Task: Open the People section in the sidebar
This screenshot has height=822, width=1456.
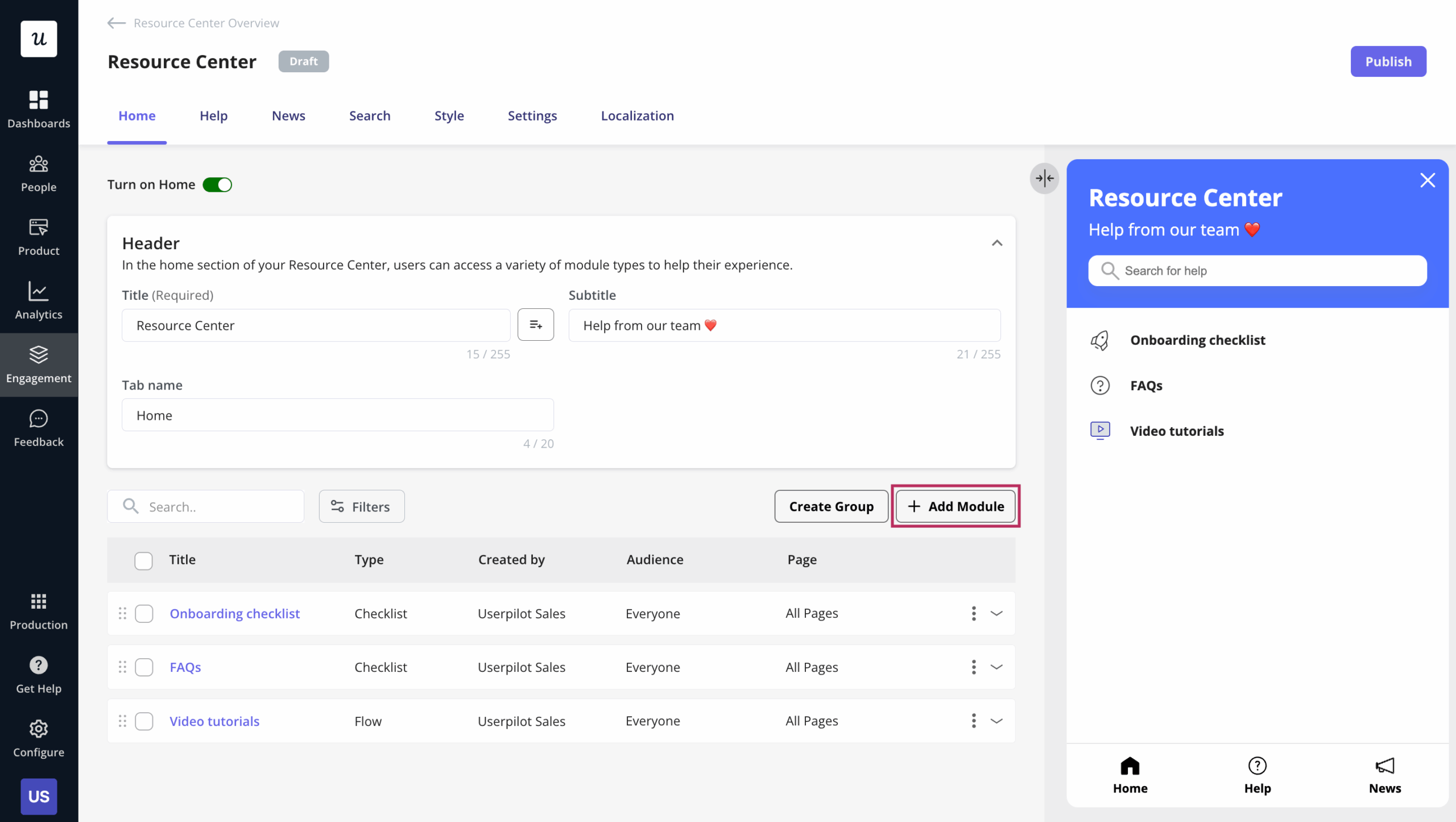Action: (x=38, y=174)
